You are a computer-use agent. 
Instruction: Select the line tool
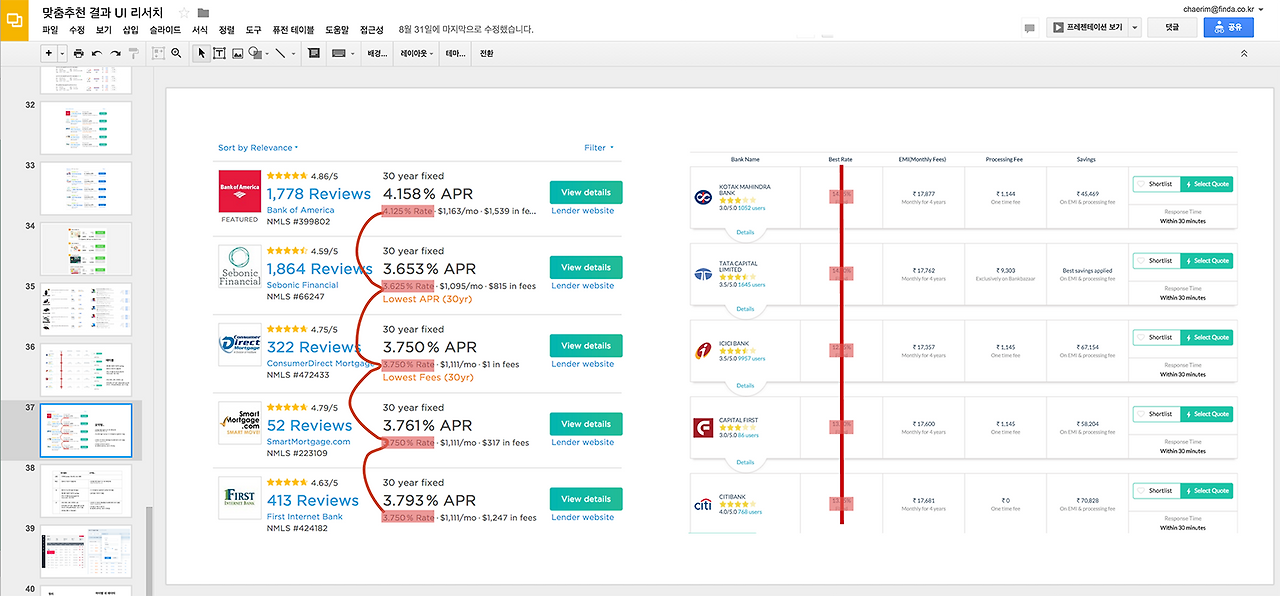click(x=281, y=53)
